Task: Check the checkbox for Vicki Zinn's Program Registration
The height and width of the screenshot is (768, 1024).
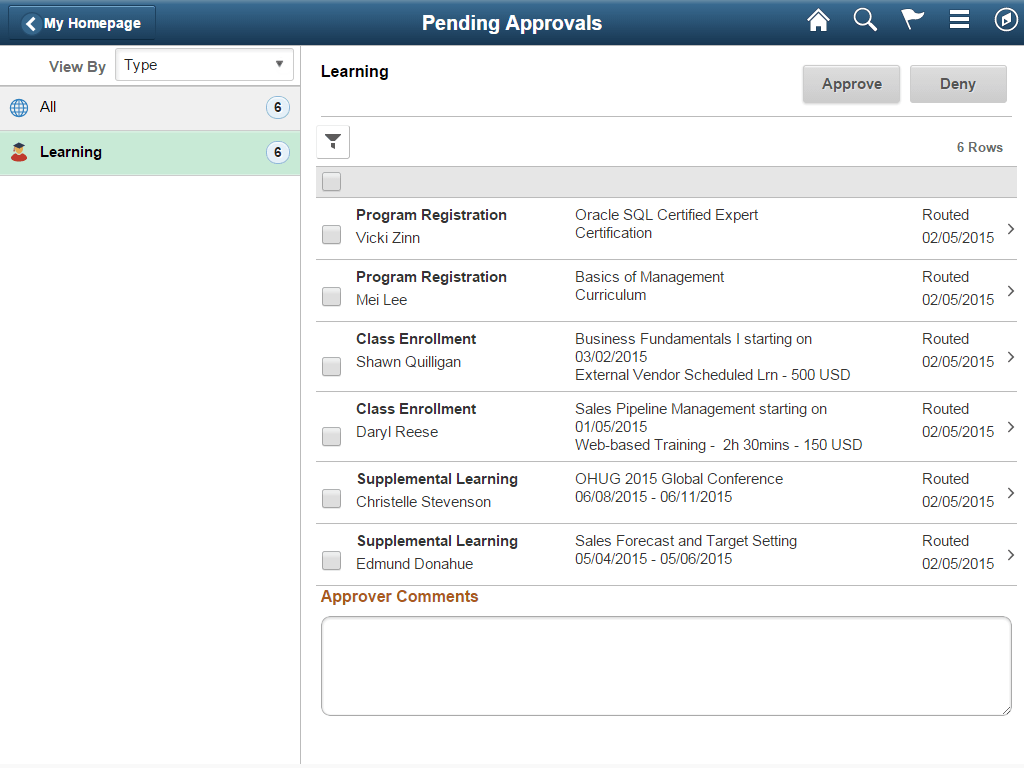Action: tap(331, 234)
